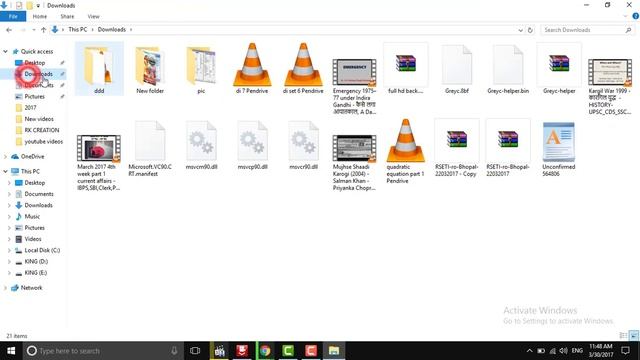Open the KING (D:) drive
This screenshot has width=640, height=360.
click(36, 262)
